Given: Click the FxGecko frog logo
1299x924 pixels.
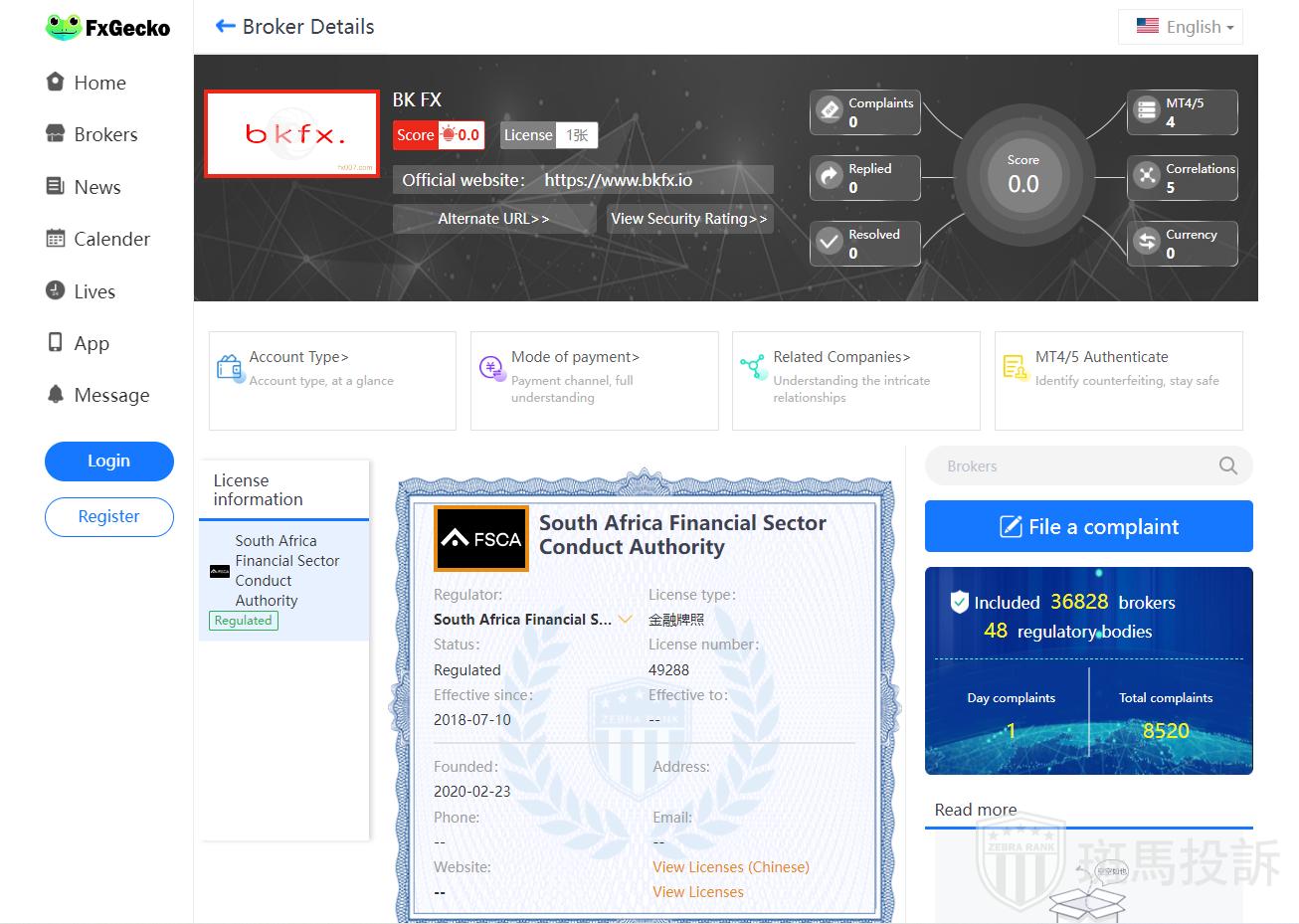Looking at the screenshot, I should pyautogui.click(x=63, y=28).
